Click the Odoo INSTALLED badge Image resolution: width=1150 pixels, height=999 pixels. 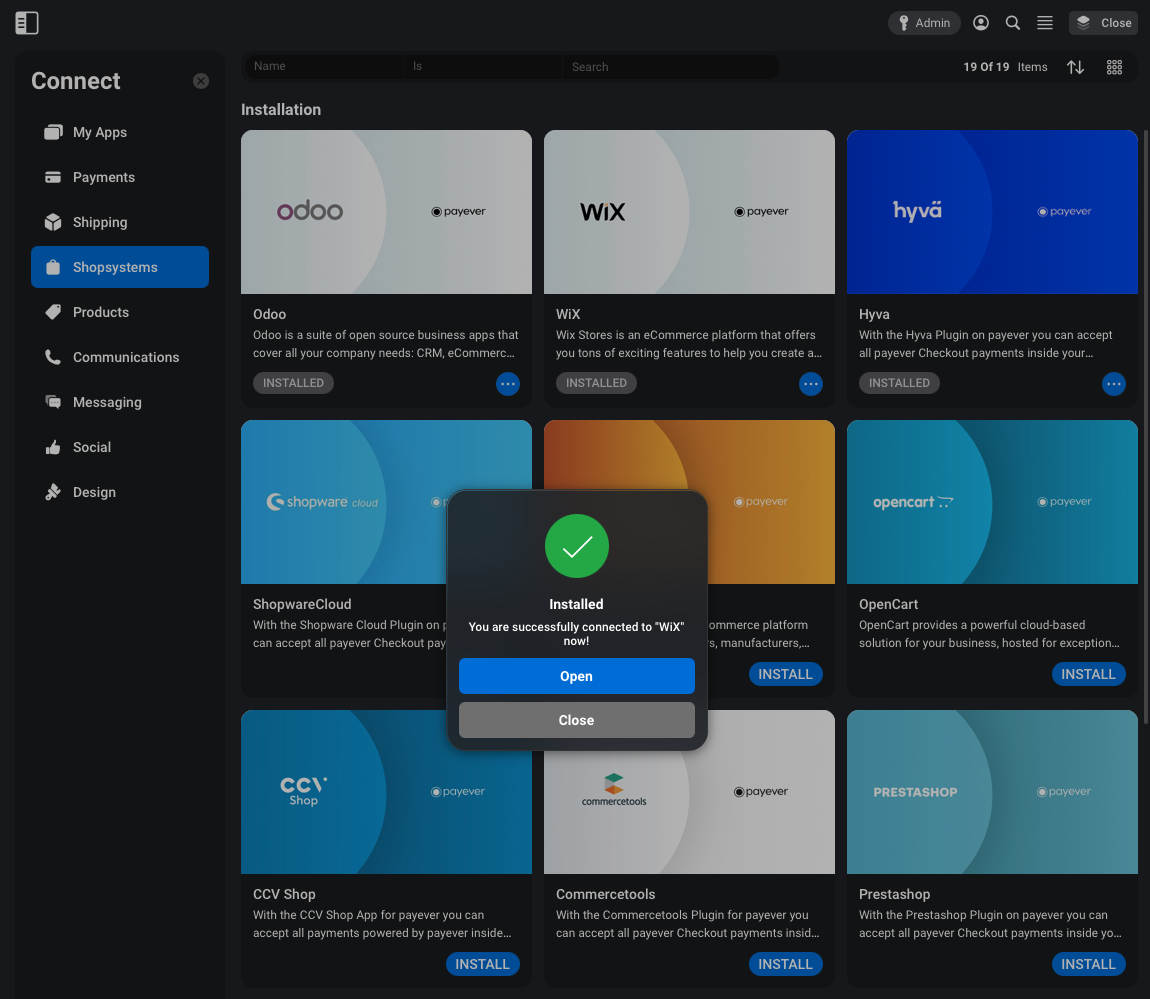point(293,383)
